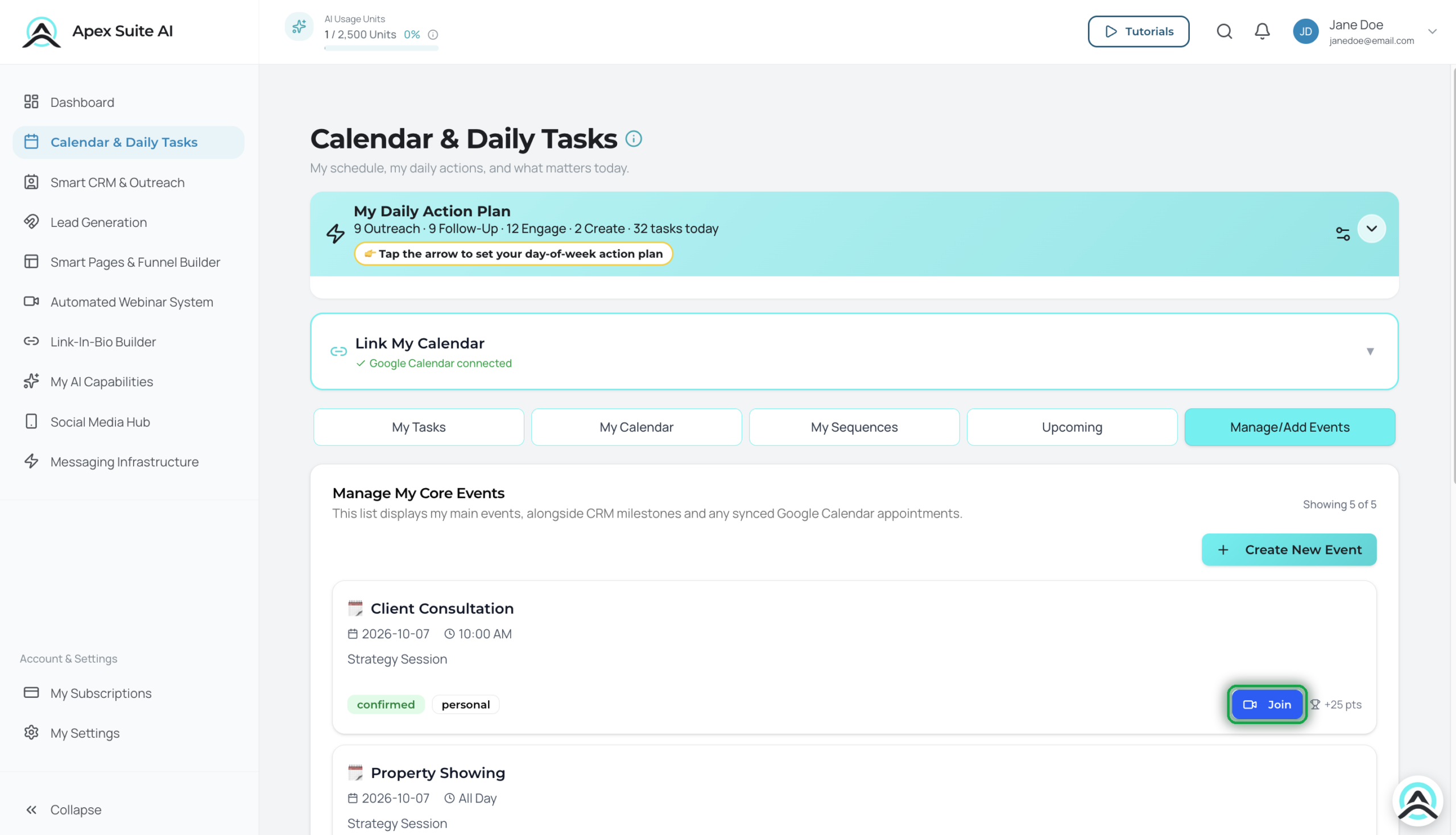Join the Client Consultation meeting

coord(1267,704)
